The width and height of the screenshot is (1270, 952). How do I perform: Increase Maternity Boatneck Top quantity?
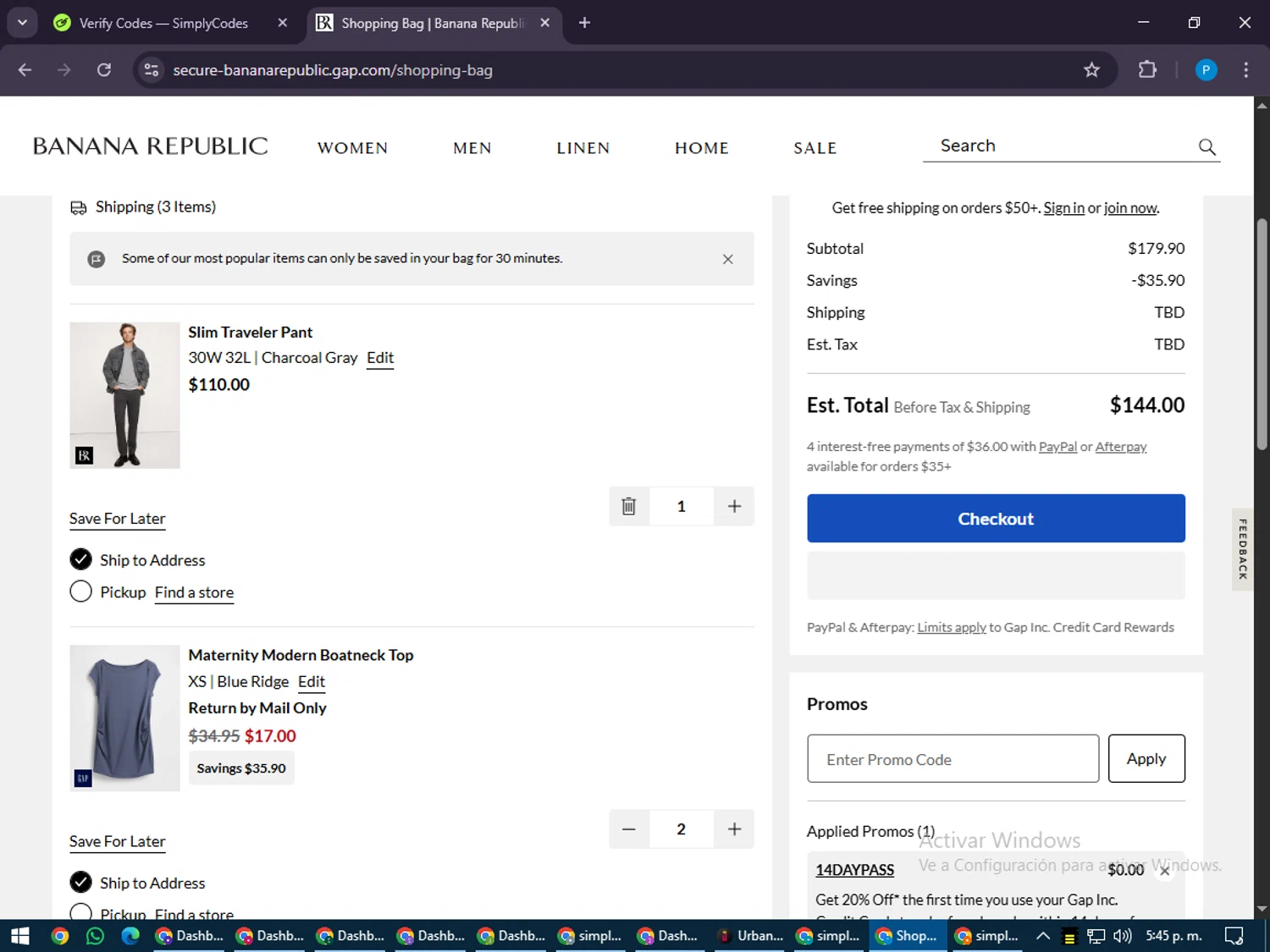click(x=734, y=829)
